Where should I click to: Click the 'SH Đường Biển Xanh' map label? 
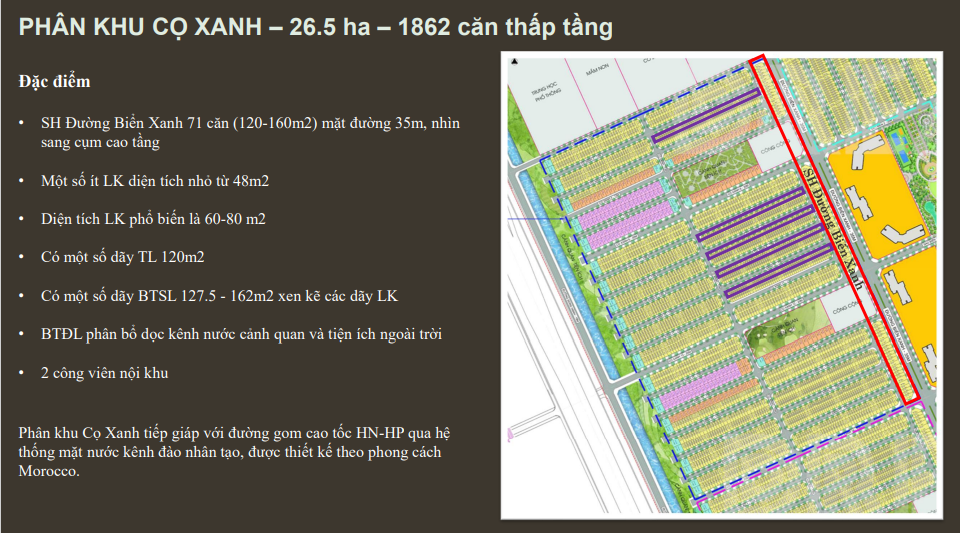(834, 229)
